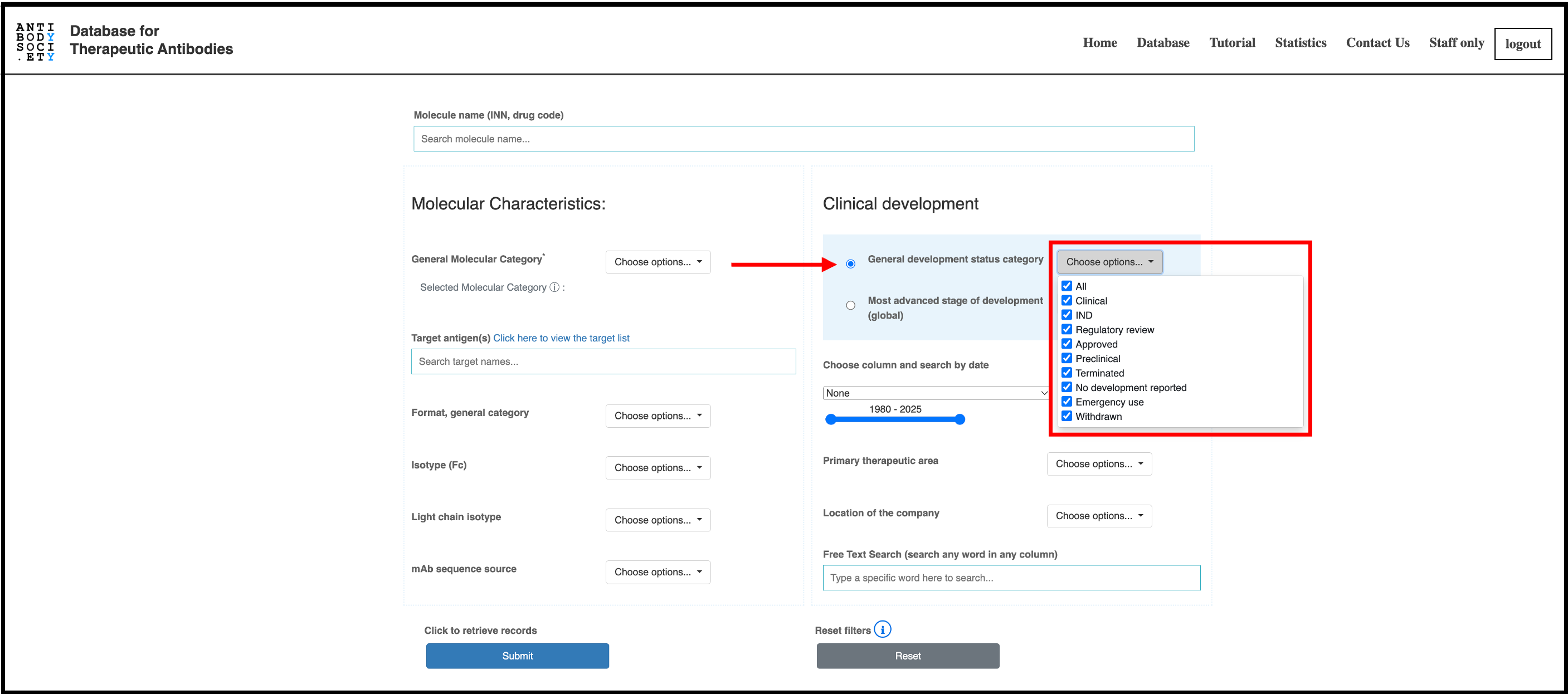This screenshot has width=1568, height=694.
Task: Open the Tutorial page
Action: 1232,42
